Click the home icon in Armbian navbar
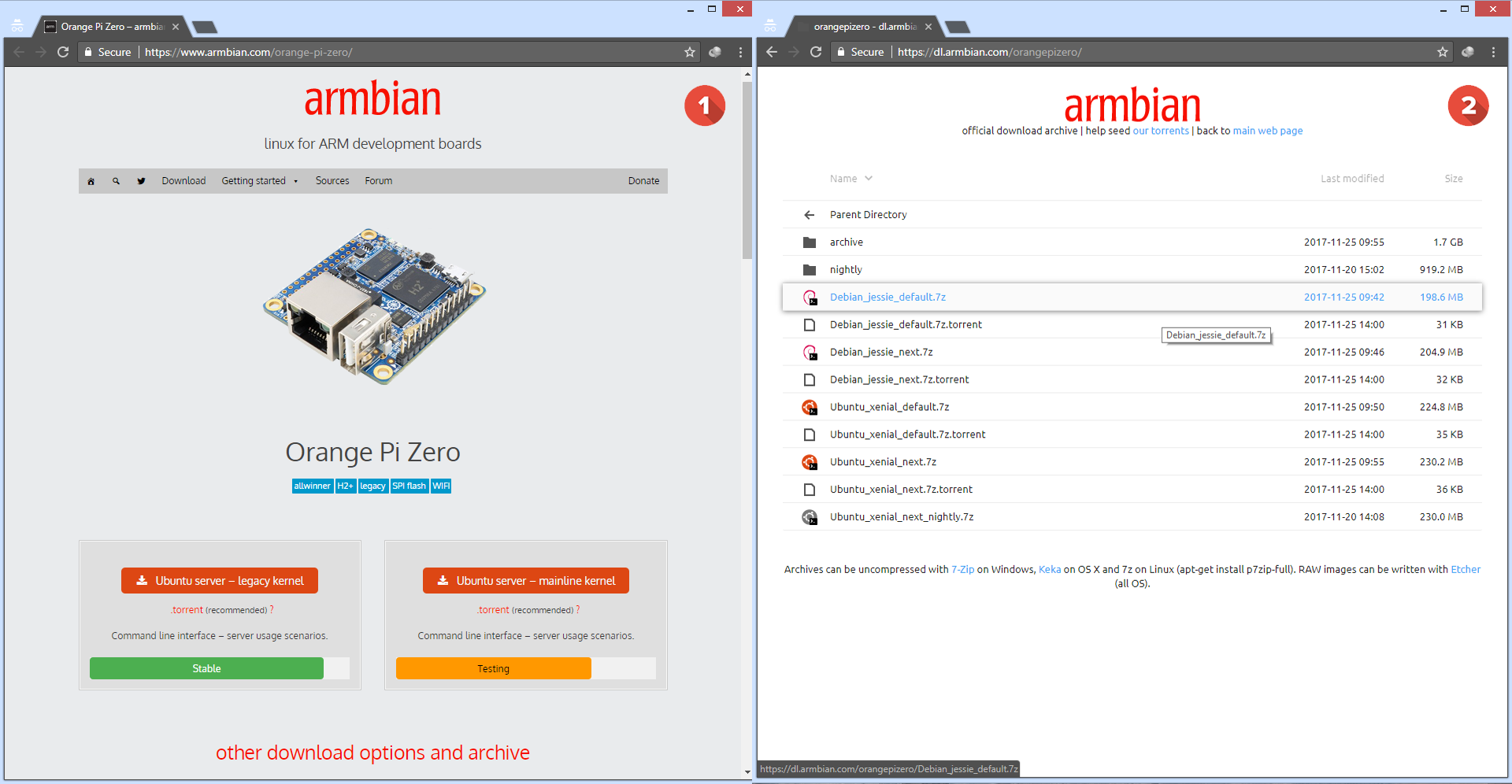The width and height of the screenshot is (1512, 784). 91,181
